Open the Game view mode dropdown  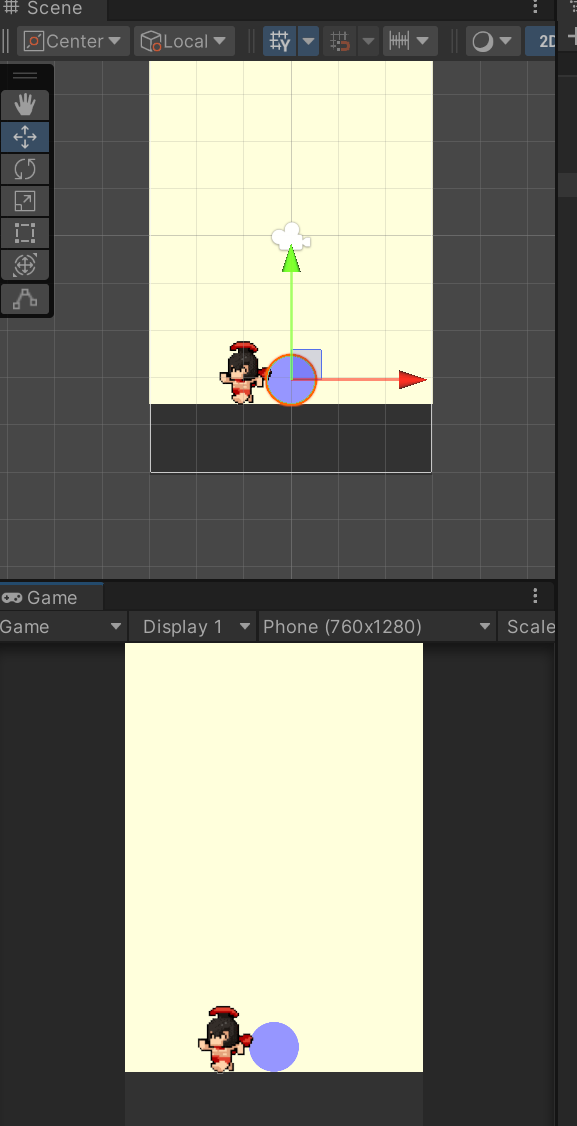63,627
